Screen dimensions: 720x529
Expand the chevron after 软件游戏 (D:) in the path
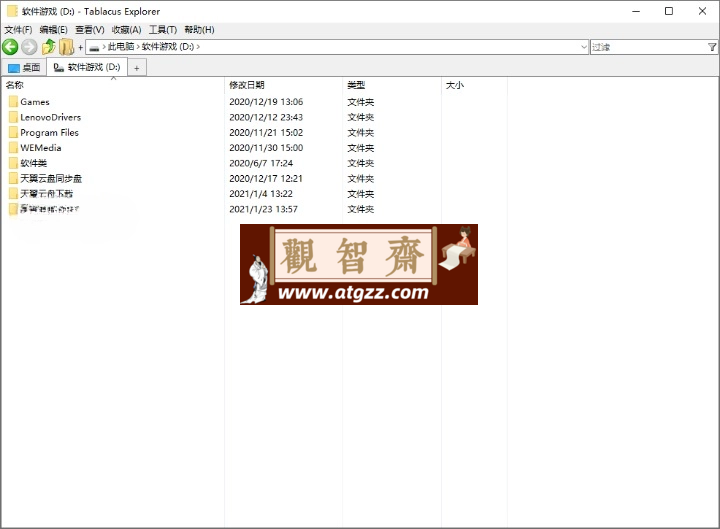(198, 47)
